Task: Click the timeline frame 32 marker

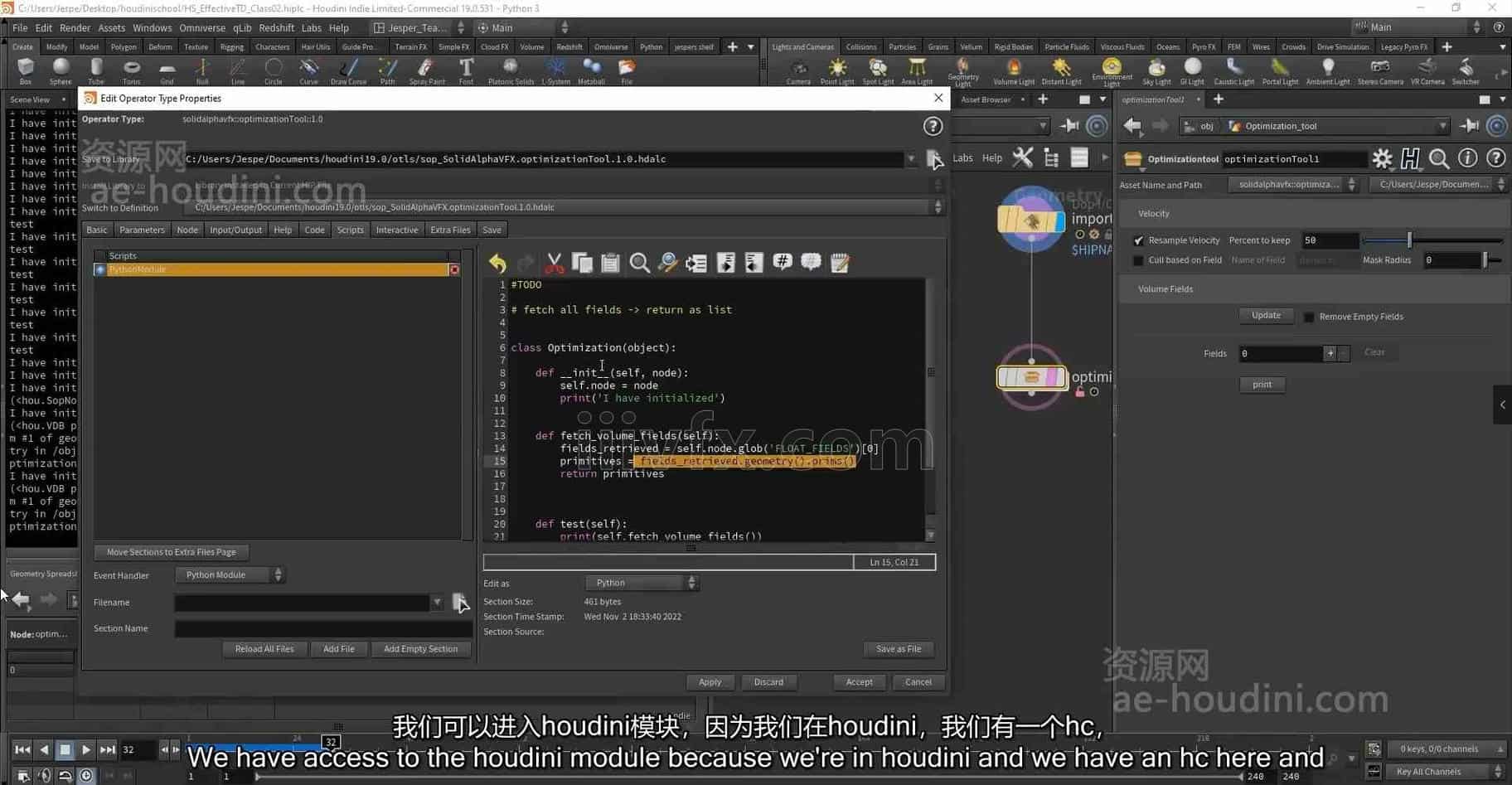Action: coord(331,742)
